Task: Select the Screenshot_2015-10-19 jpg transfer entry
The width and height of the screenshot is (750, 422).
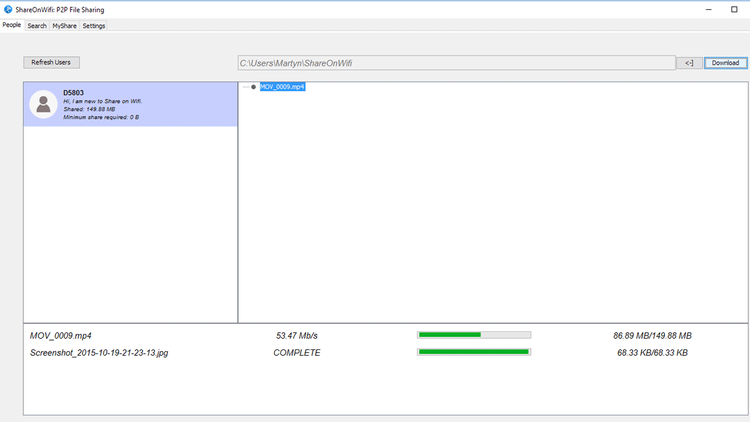Action: (99, 352)
